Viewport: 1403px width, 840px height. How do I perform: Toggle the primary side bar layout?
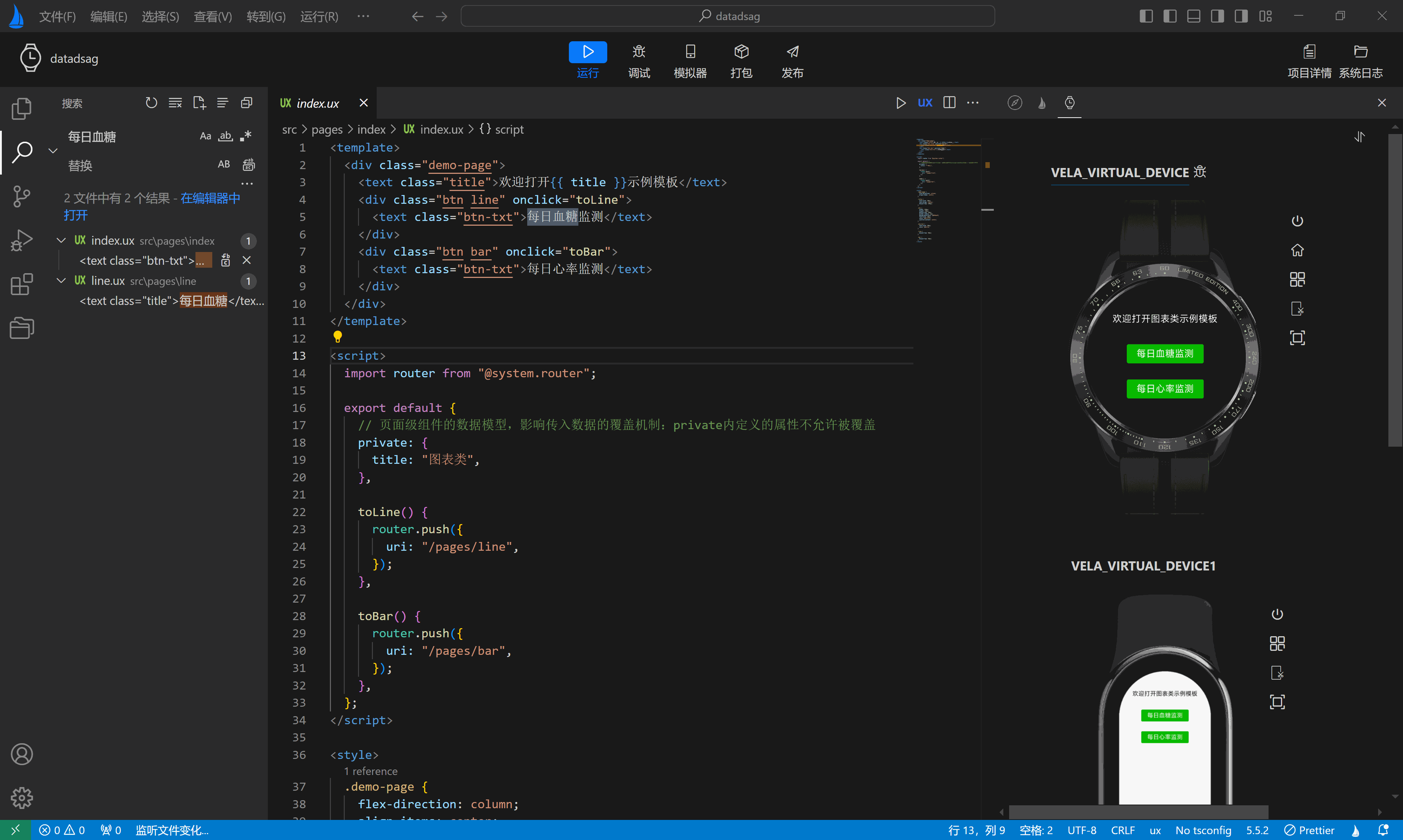pos(1146,16)
